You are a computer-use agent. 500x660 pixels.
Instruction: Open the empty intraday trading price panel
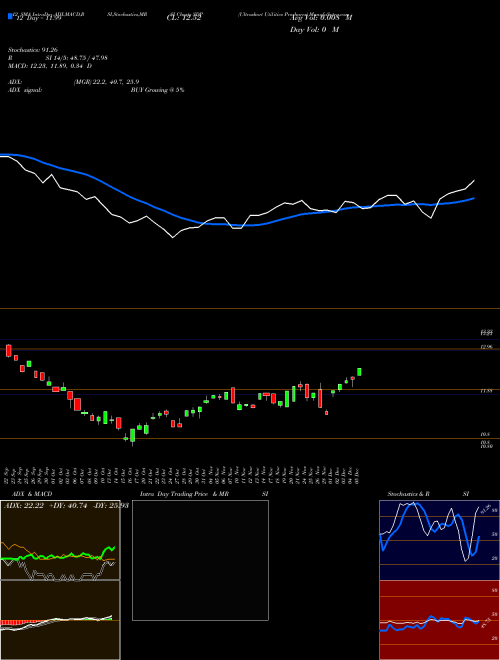coord(200,560)
